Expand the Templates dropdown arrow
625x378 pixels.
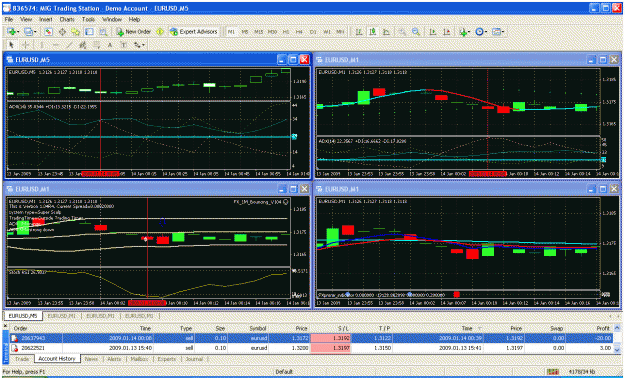(503, 32)
